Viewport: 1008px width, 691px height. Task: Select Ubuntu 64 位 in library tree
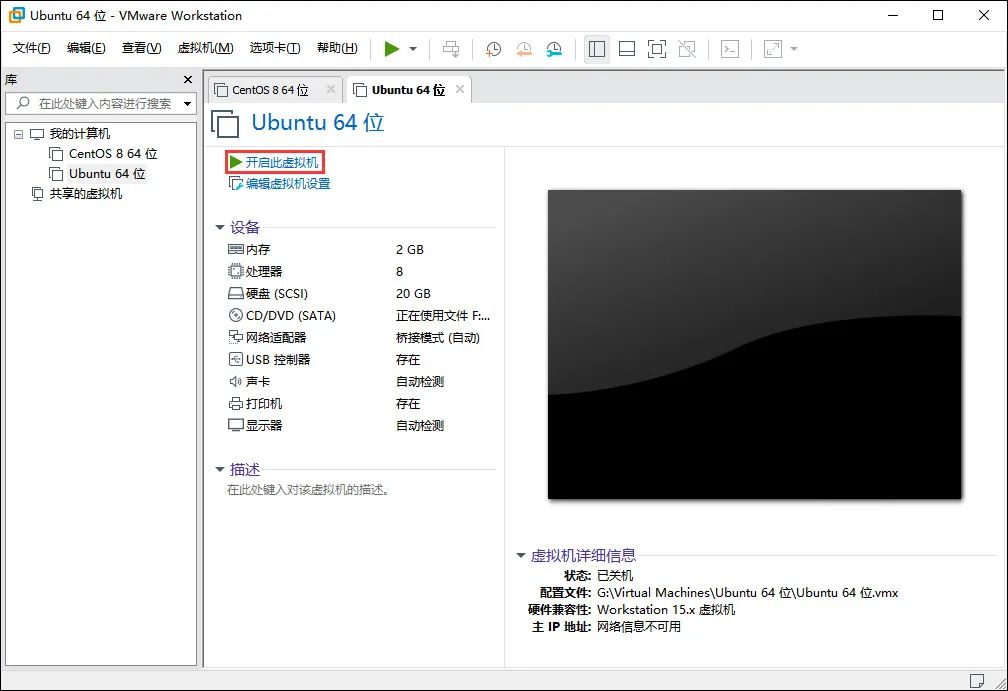coord(107,174)
